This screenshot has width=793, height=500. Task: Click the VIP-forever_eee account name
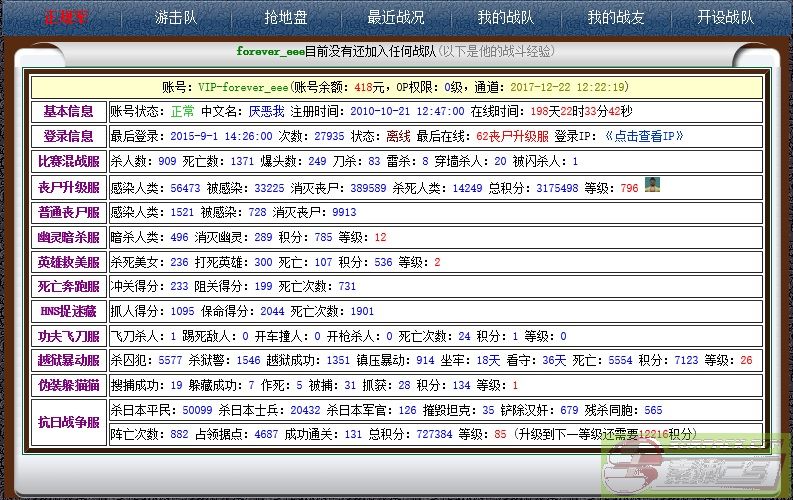click(239, 87)
